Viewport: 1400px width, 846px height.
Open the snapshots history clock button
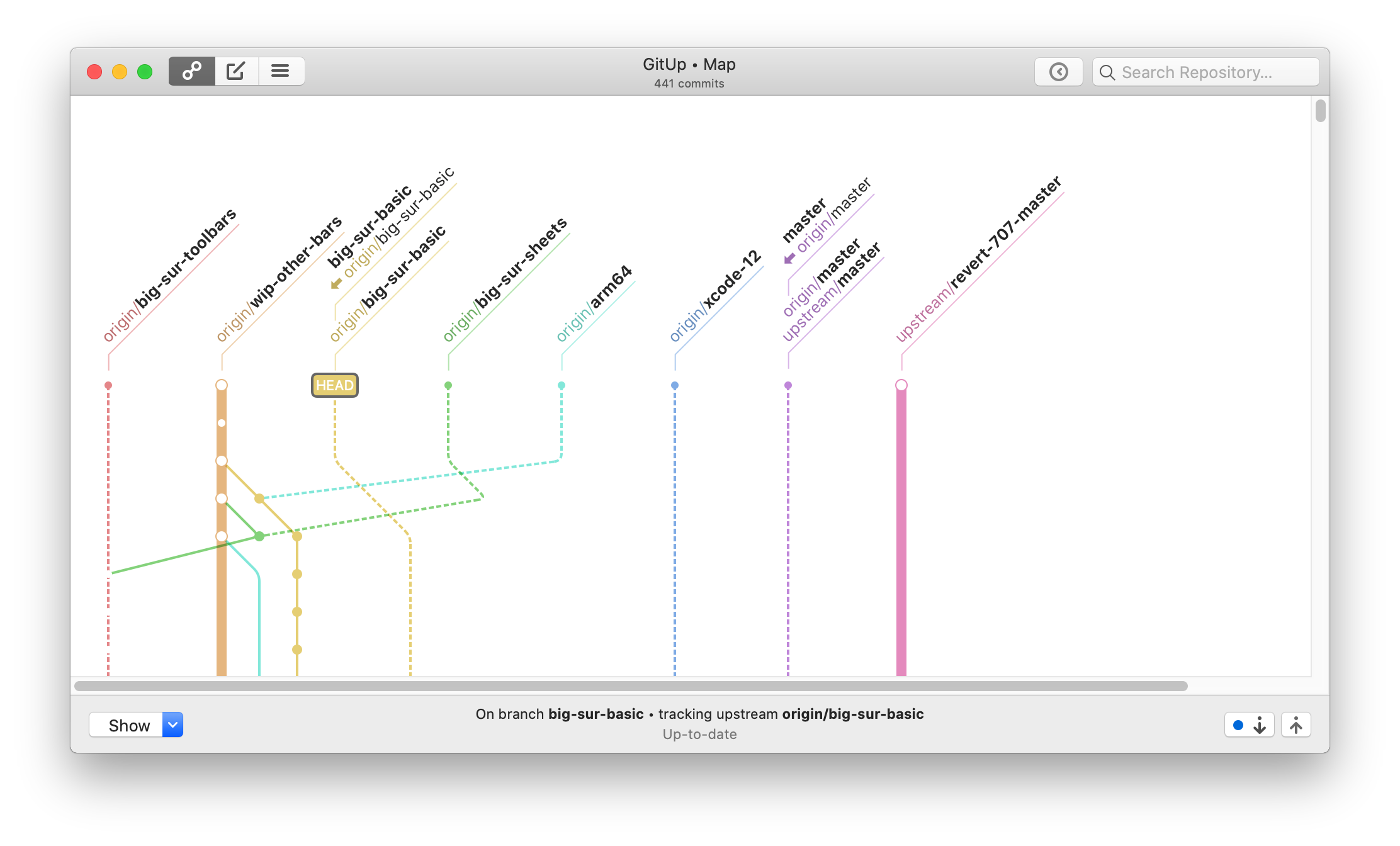[1058, 72]
